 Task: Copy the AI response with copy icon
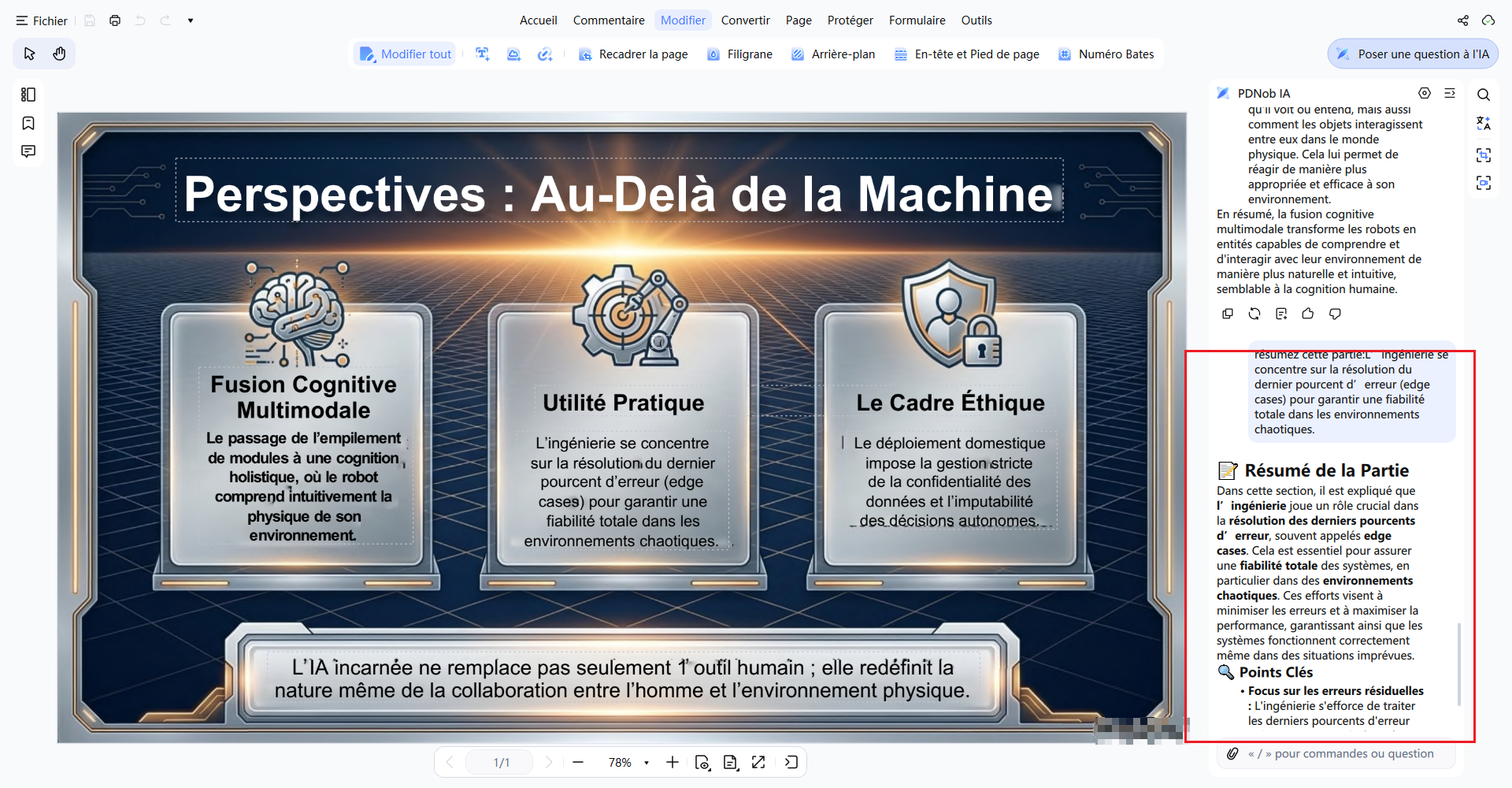click(1228, 314)
